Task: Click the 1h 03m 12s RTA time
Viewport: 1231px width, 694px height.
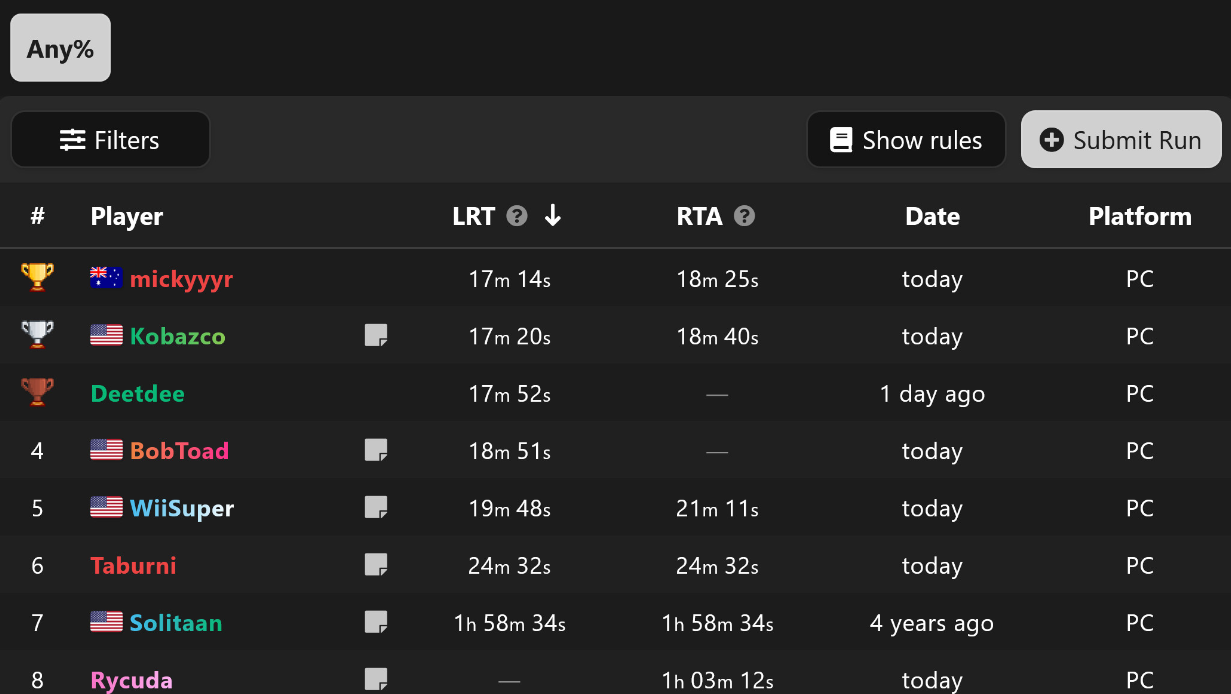Action: [x=717, y=680]
